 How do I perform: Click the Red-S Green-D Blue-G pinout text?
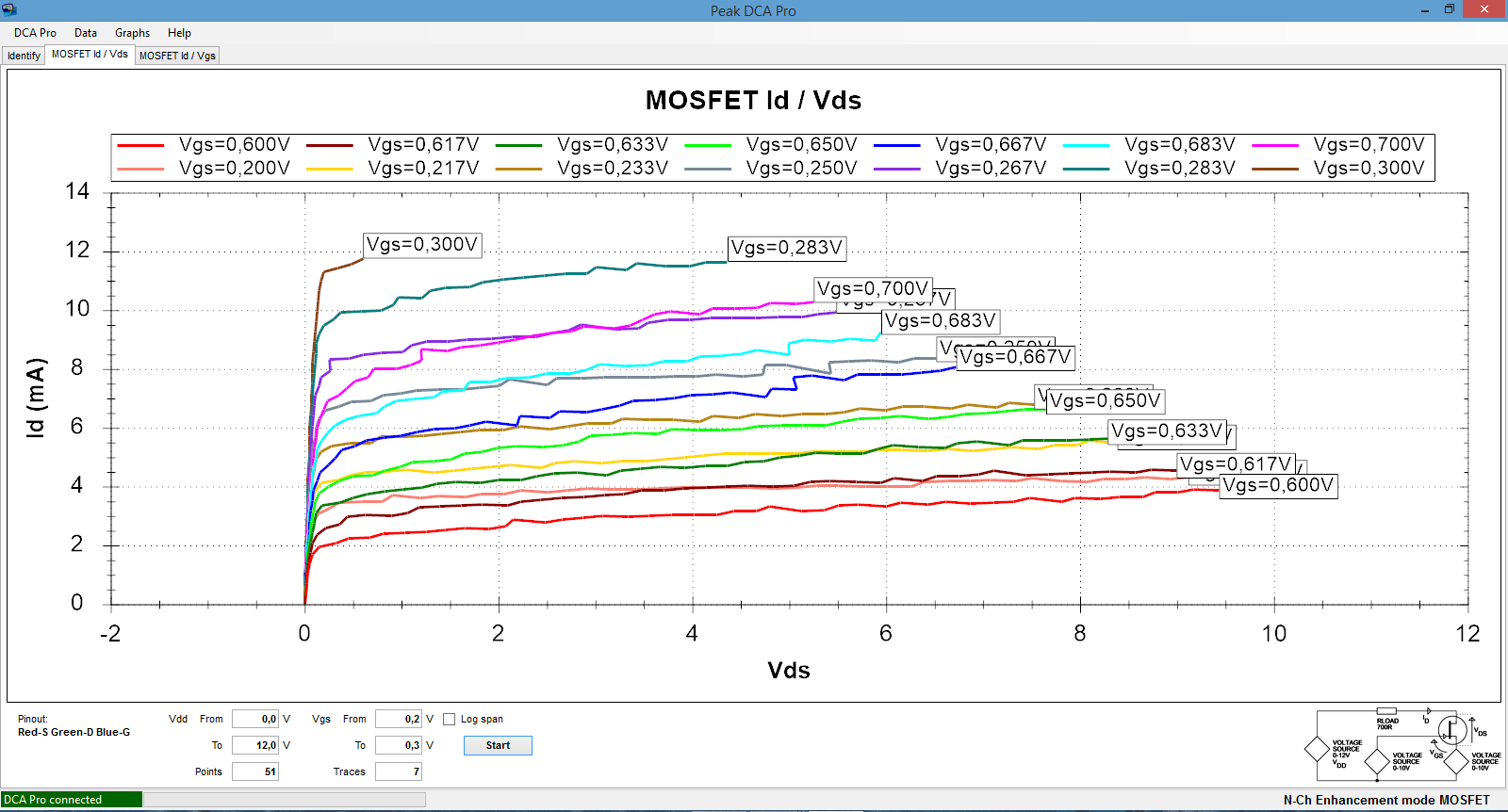click(x=74, y=732)
